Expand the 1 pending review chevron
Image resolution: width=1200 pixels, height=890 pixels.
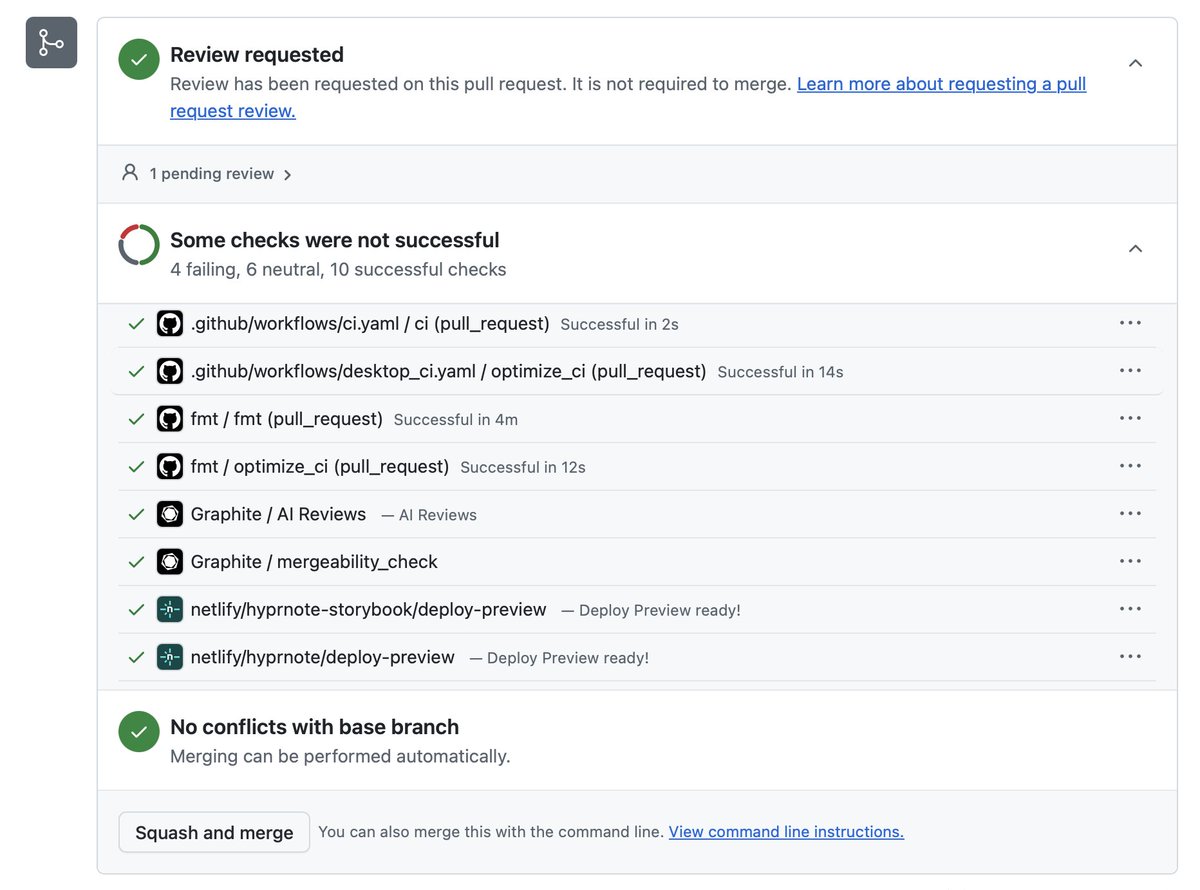pos(287,175)
